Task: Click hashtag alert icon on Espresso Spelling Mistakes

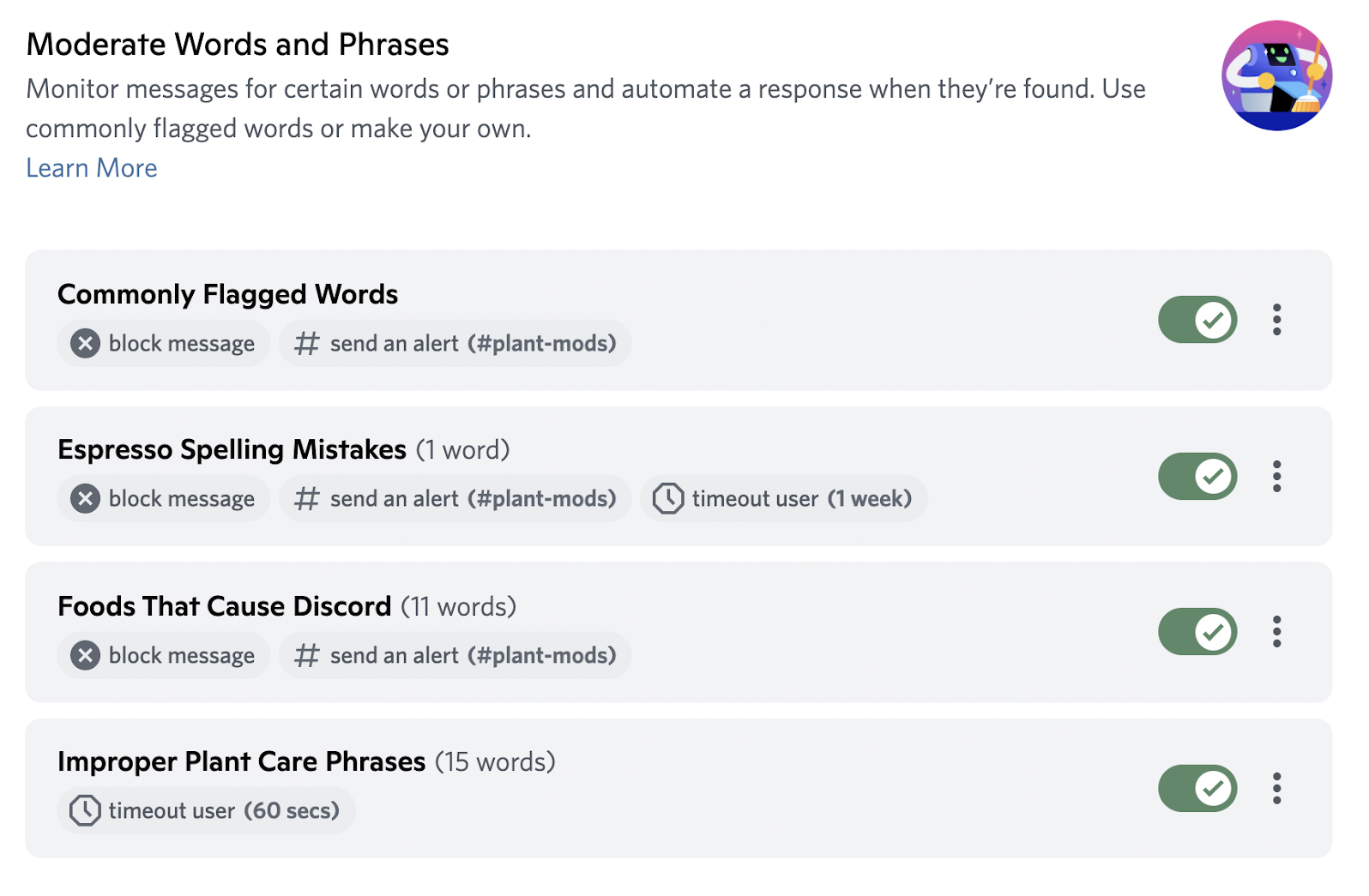Action: 306,498
